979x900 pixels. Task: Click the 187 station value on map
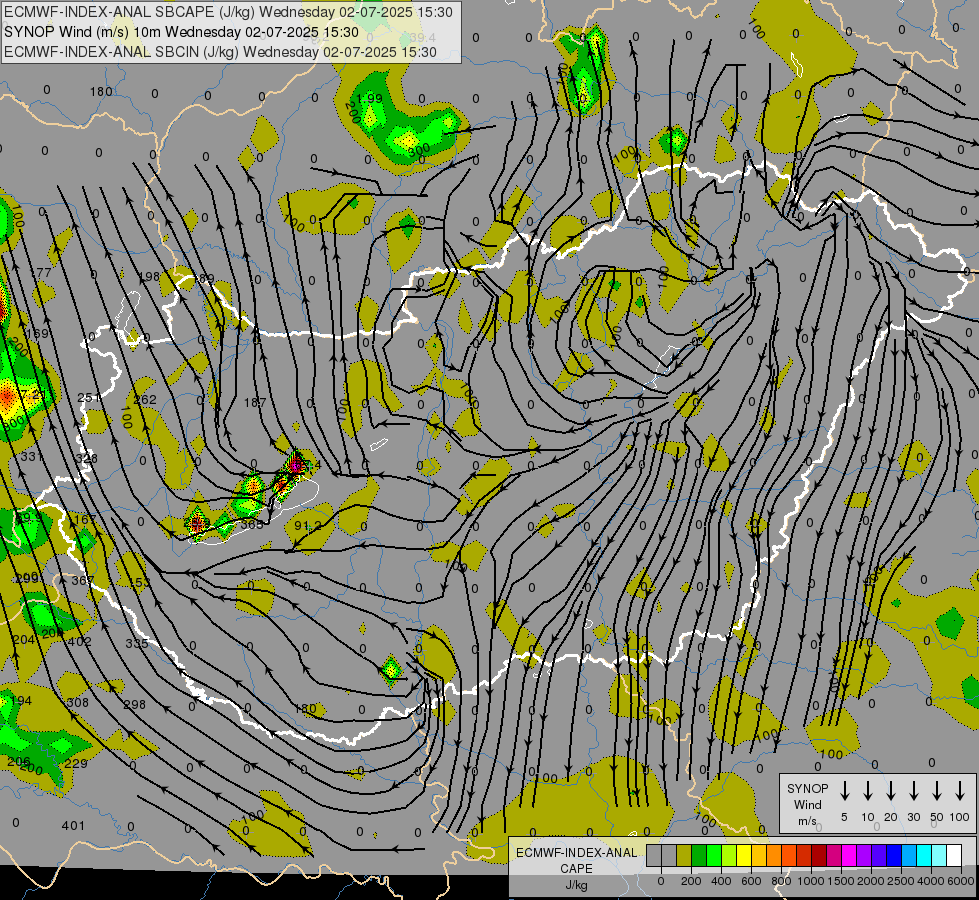click(255, 402)
